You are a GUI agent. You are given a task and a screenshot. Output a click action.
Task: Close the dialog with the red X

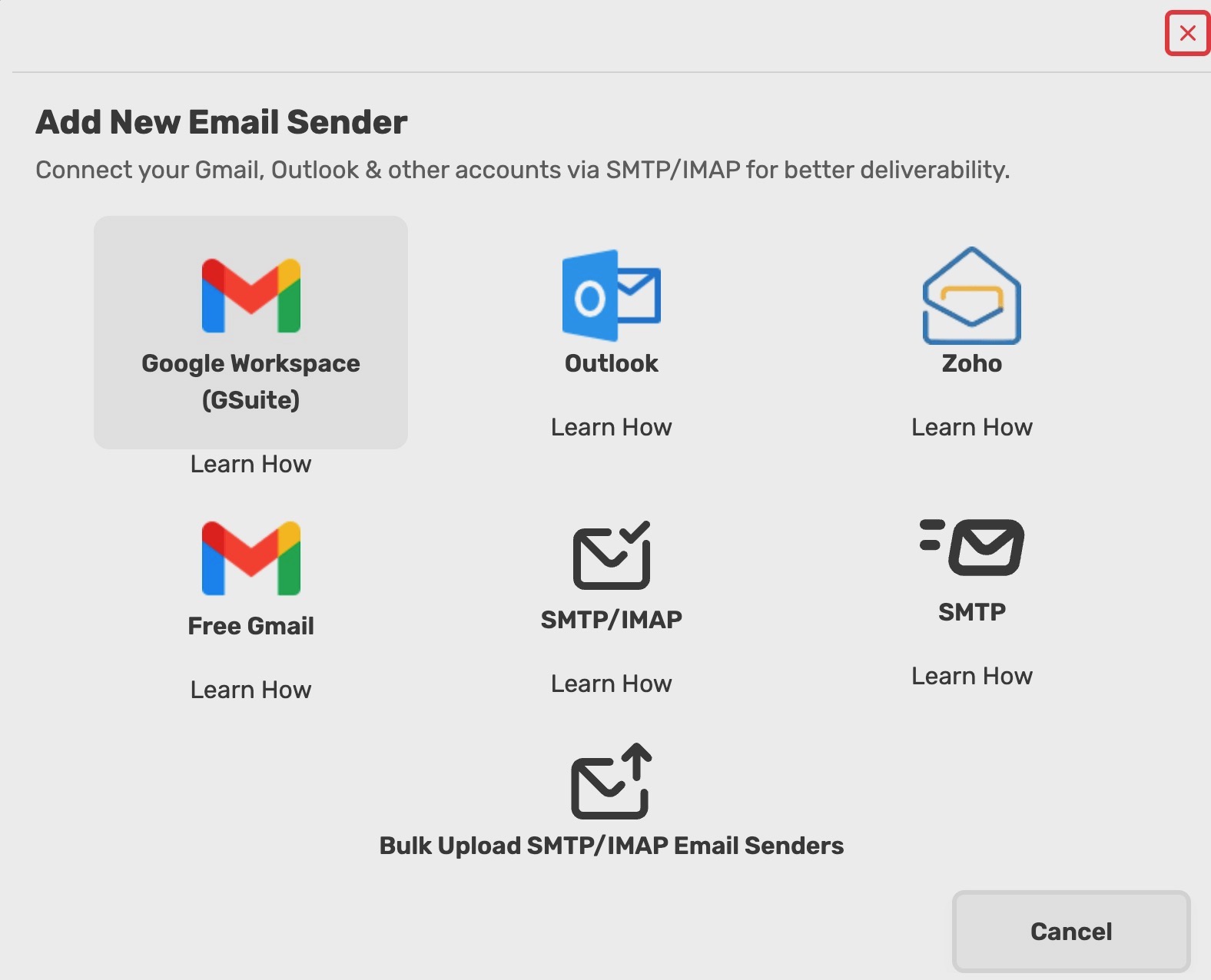[x=1187, y=33]
